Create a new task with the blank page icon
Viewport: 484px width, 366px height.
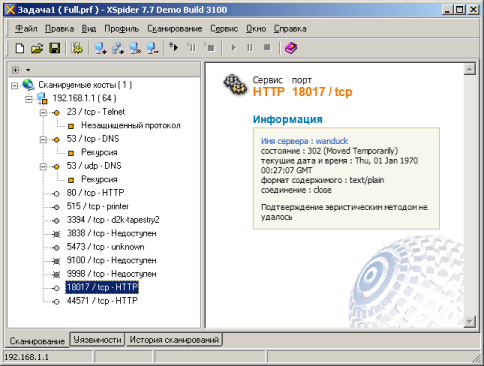[20, 48]
